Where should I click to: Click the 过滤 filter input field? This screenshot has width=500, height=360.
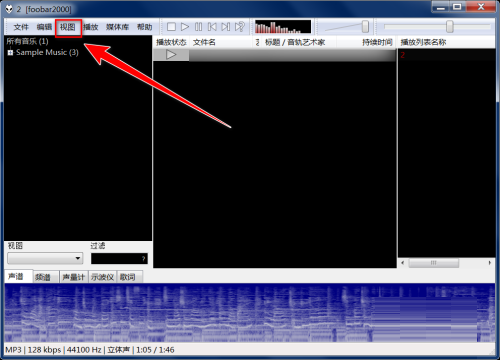[x=119, y=258]
